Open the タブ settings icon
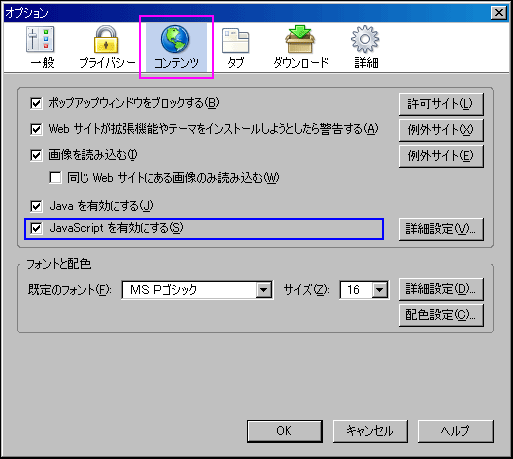 coord(236,40)
